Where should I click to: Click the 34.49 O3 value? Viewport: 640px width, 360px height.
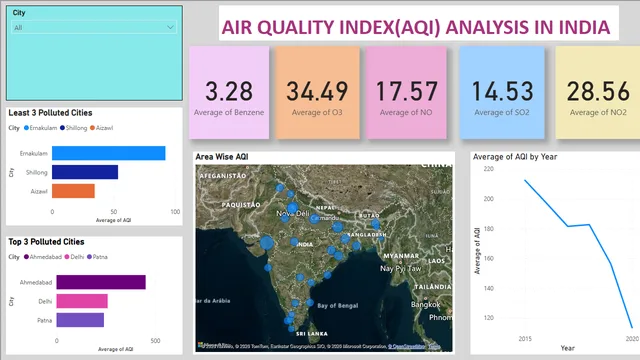click(317, 91)
